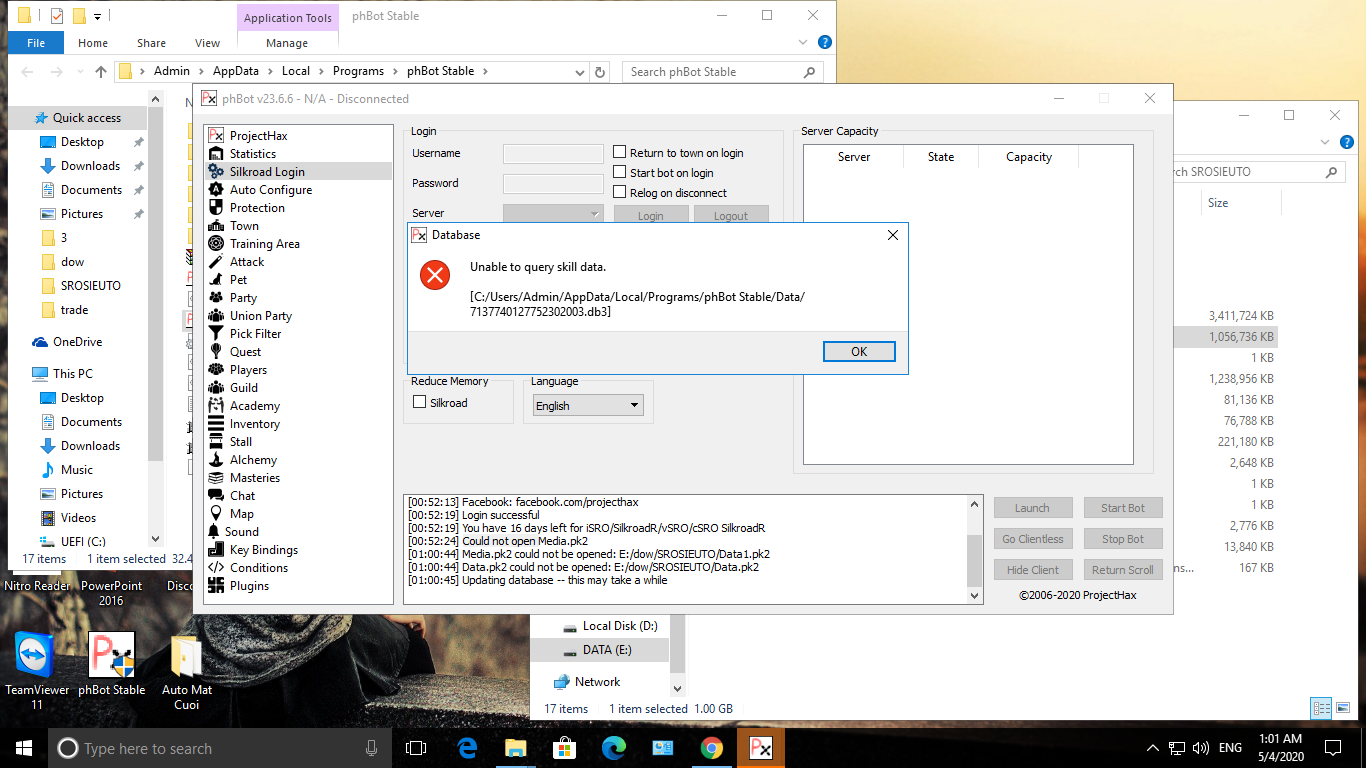
Task: Toggle Start bot on login checkbox
Action: click(x=620, y=173)
